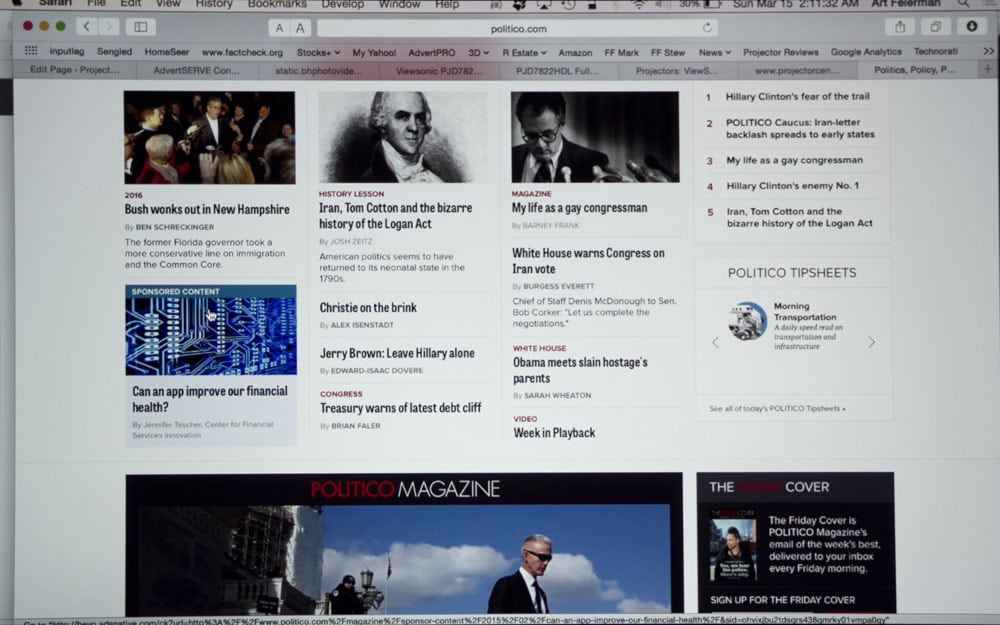The height and width of the screenshot is (625, 1000).
Task: Expand the R Estate bookmarks folder
Action: [524, 52]
